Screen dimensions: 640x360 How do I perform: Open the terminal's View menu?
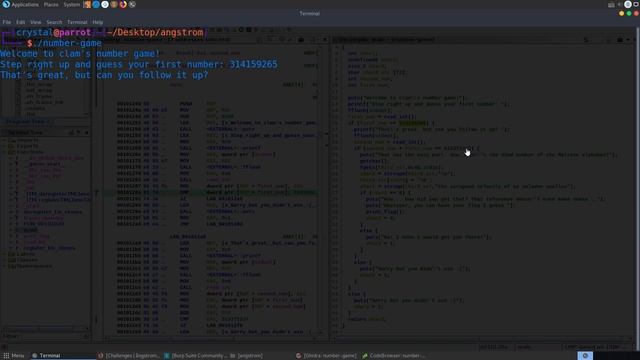pyautogui.click(x=36, y=22)
